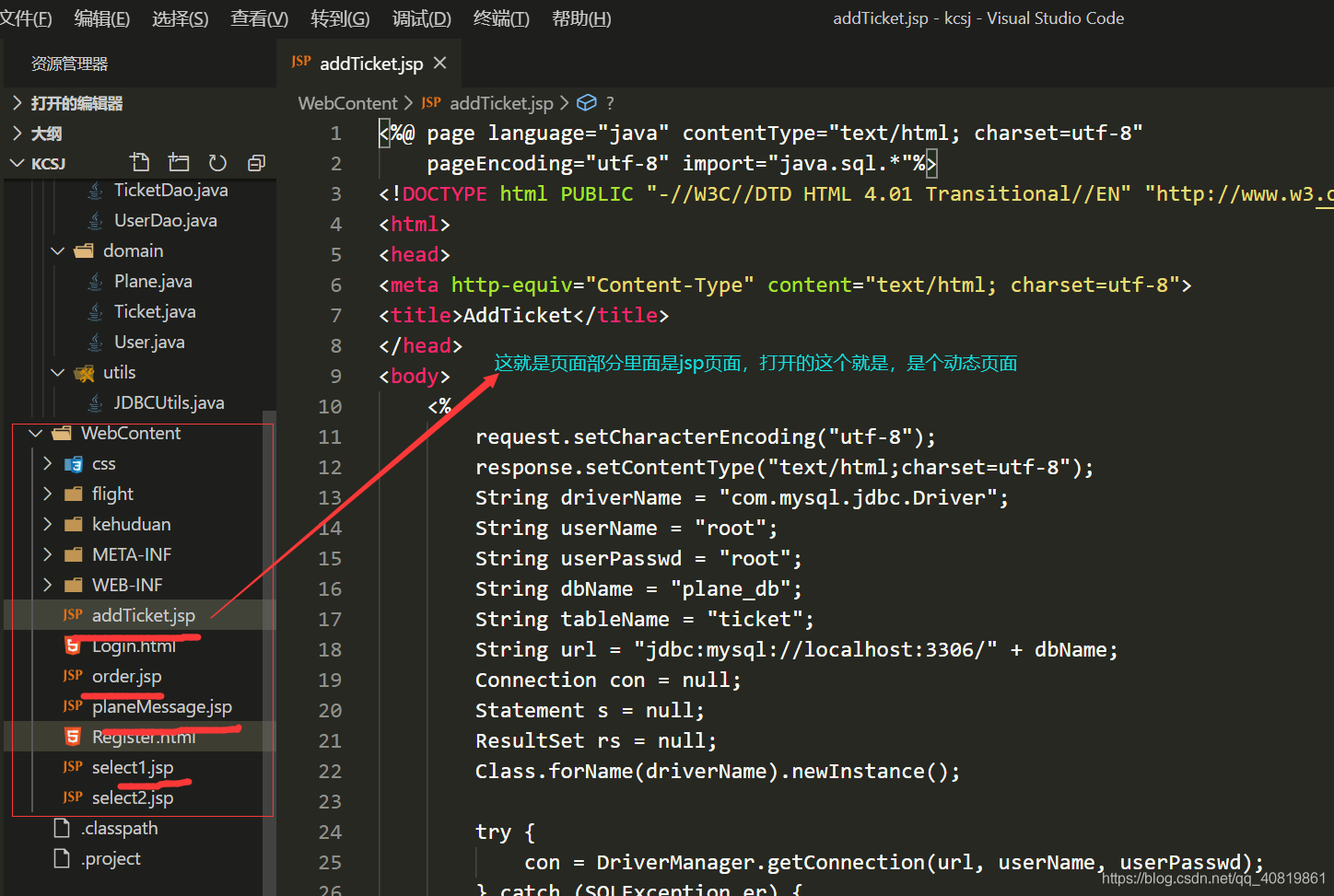Collapse all folders in explorer
This screenshot has width=1334, height=896.
[x=256, y=163]
